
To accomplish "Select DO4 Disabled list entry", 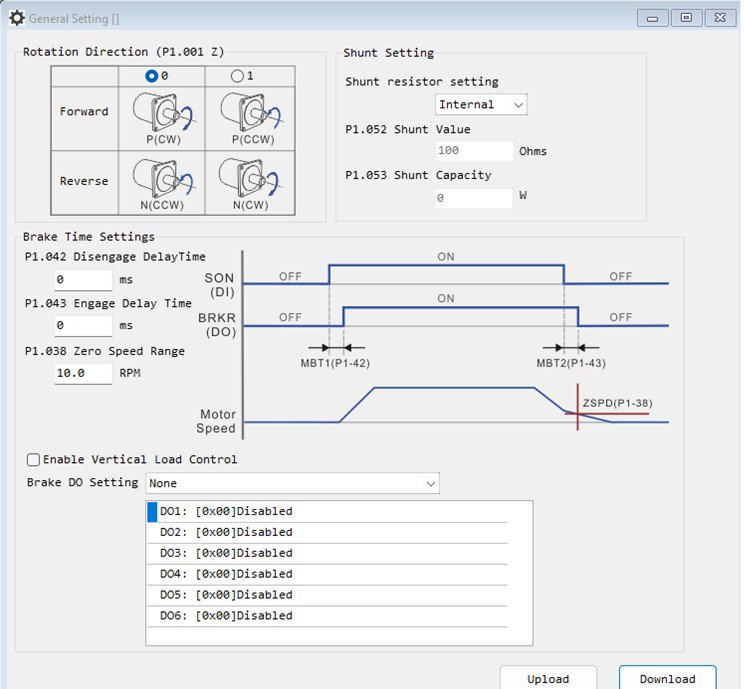I will (327, 574).
